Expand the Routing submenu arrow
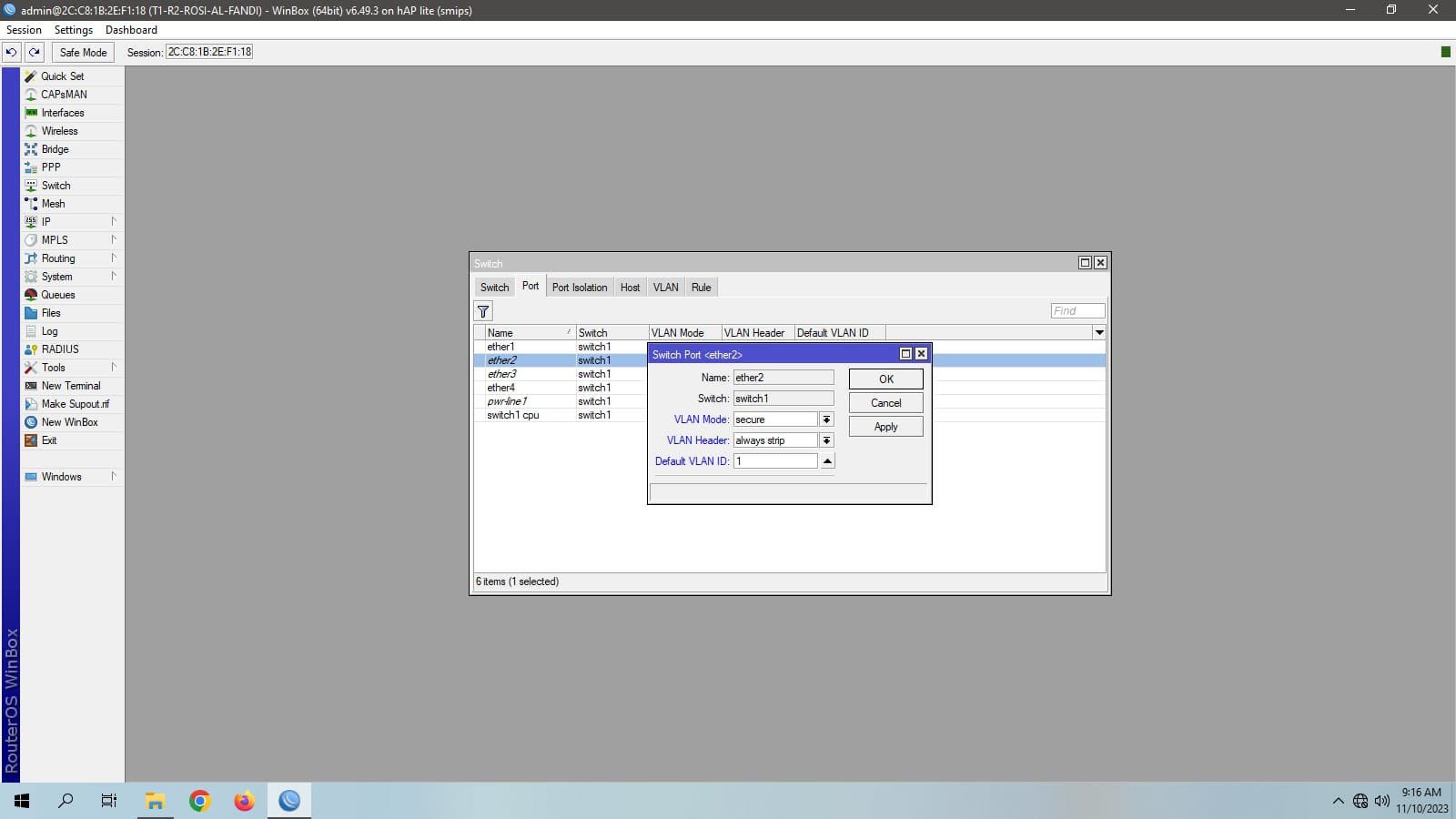The height and width of the screenshot is (819, 1456). coord(114,258)
